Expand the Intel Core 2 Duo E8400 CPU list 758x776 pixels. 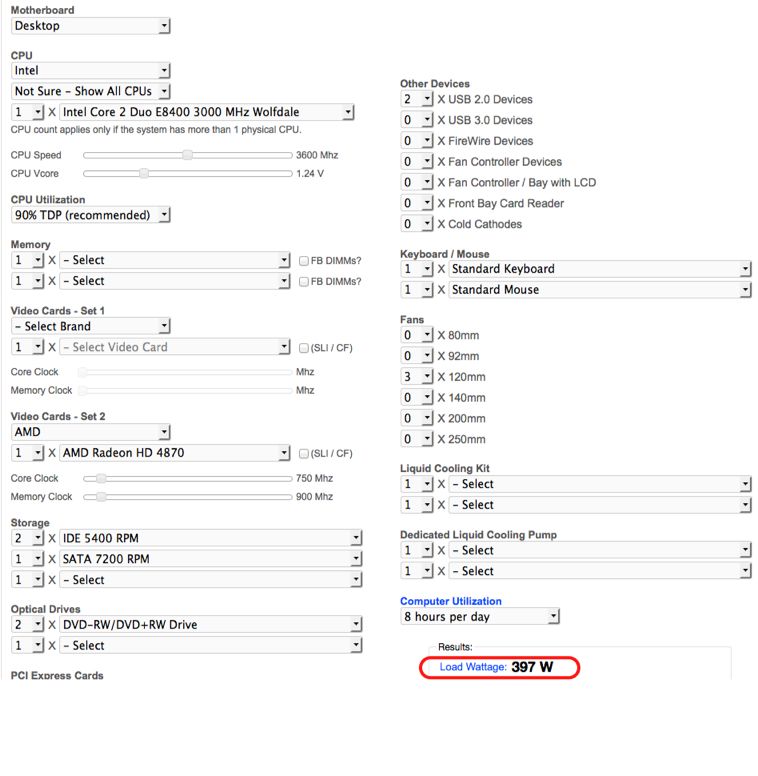pyautogui.click(x=207, y=112)
